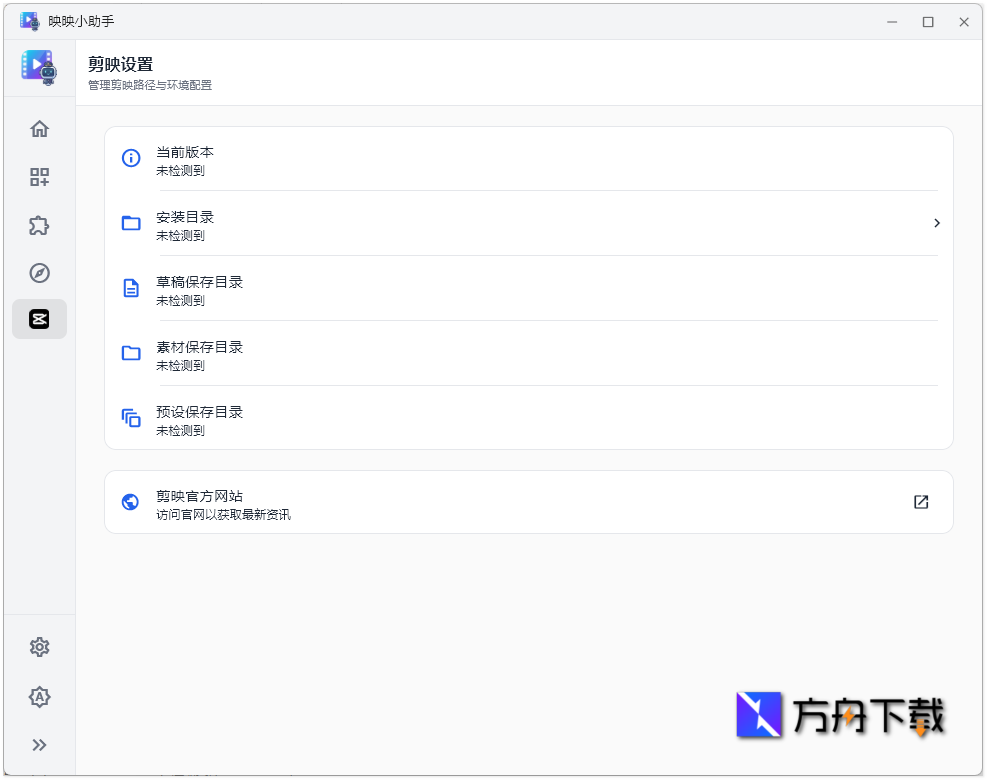
Task: Click the folder icon next to 安装目录
Action: 131,223
